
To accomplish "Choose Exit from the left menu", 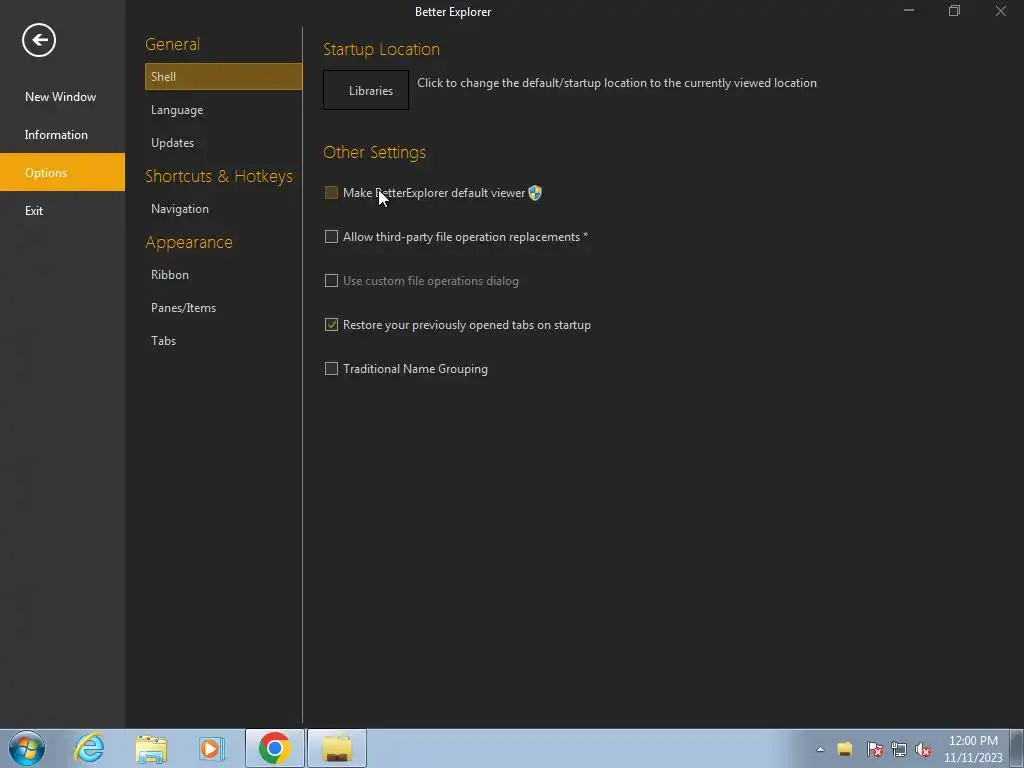I will coord(62,210).
